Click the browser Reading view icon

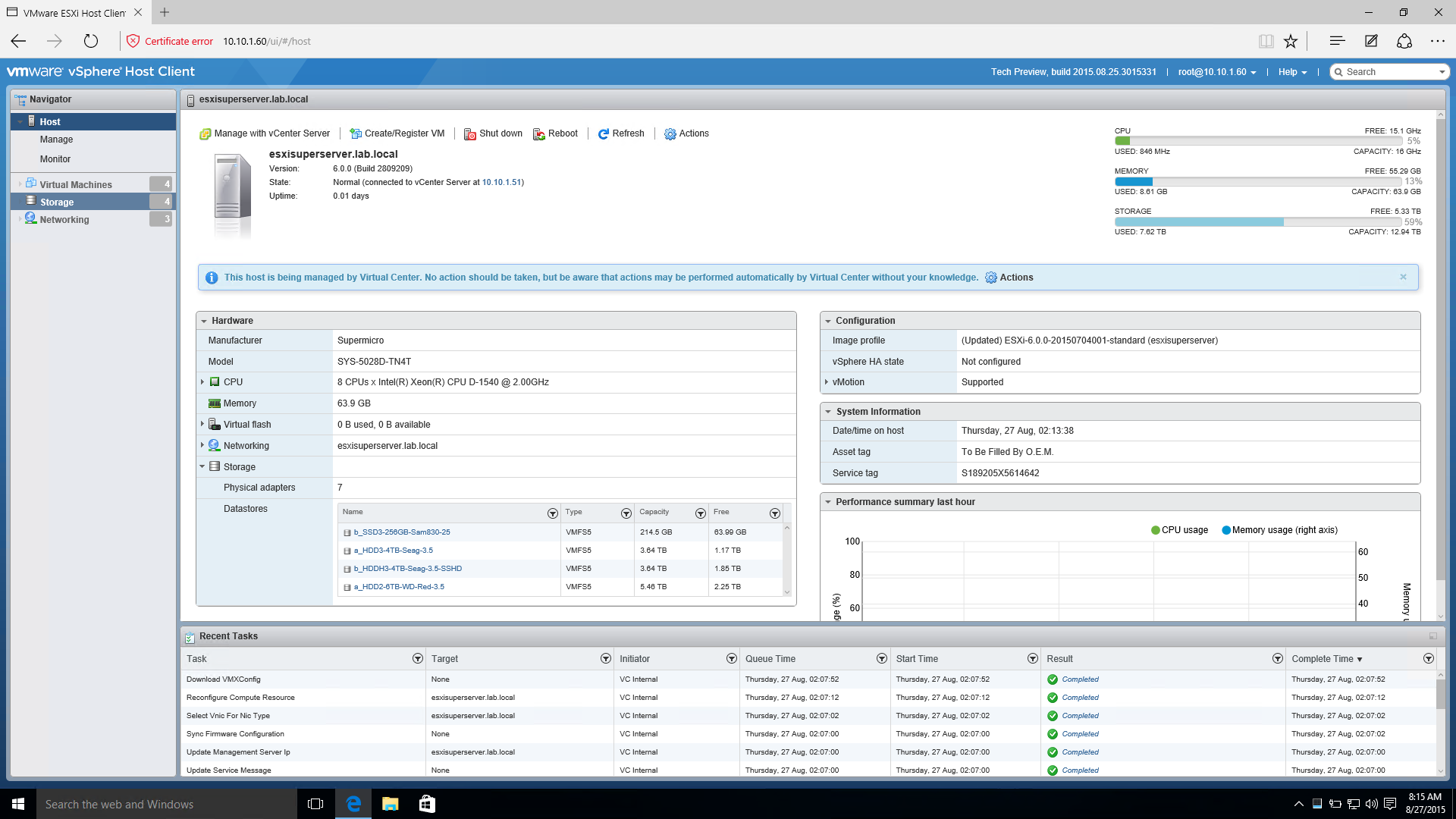pyautogui.click(x=1266, y=41)
